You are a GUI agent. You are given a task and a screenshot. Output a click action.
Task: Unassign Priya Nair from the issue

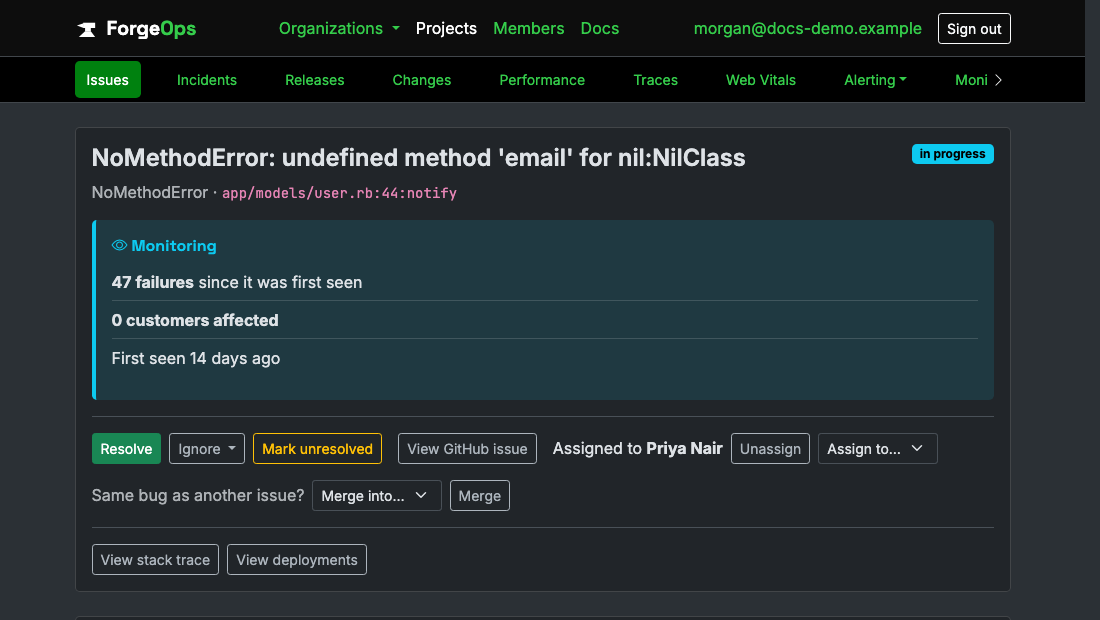(x=770, y=449)
